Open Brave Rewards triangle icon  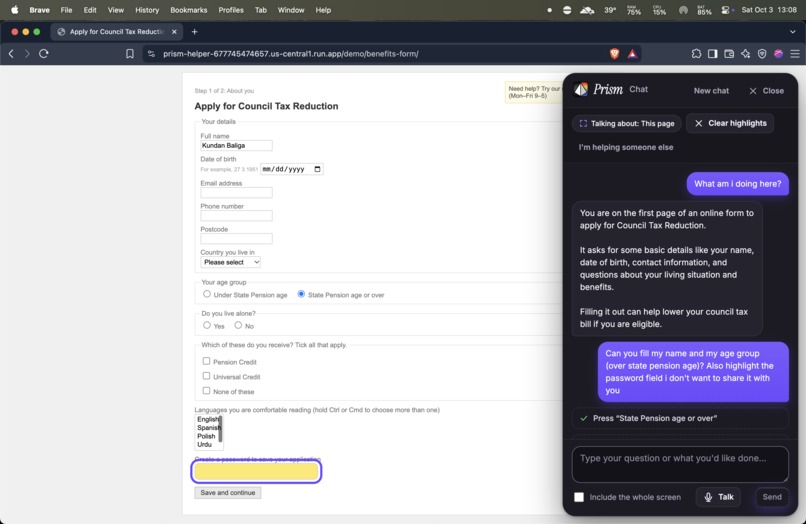point(632,53)
